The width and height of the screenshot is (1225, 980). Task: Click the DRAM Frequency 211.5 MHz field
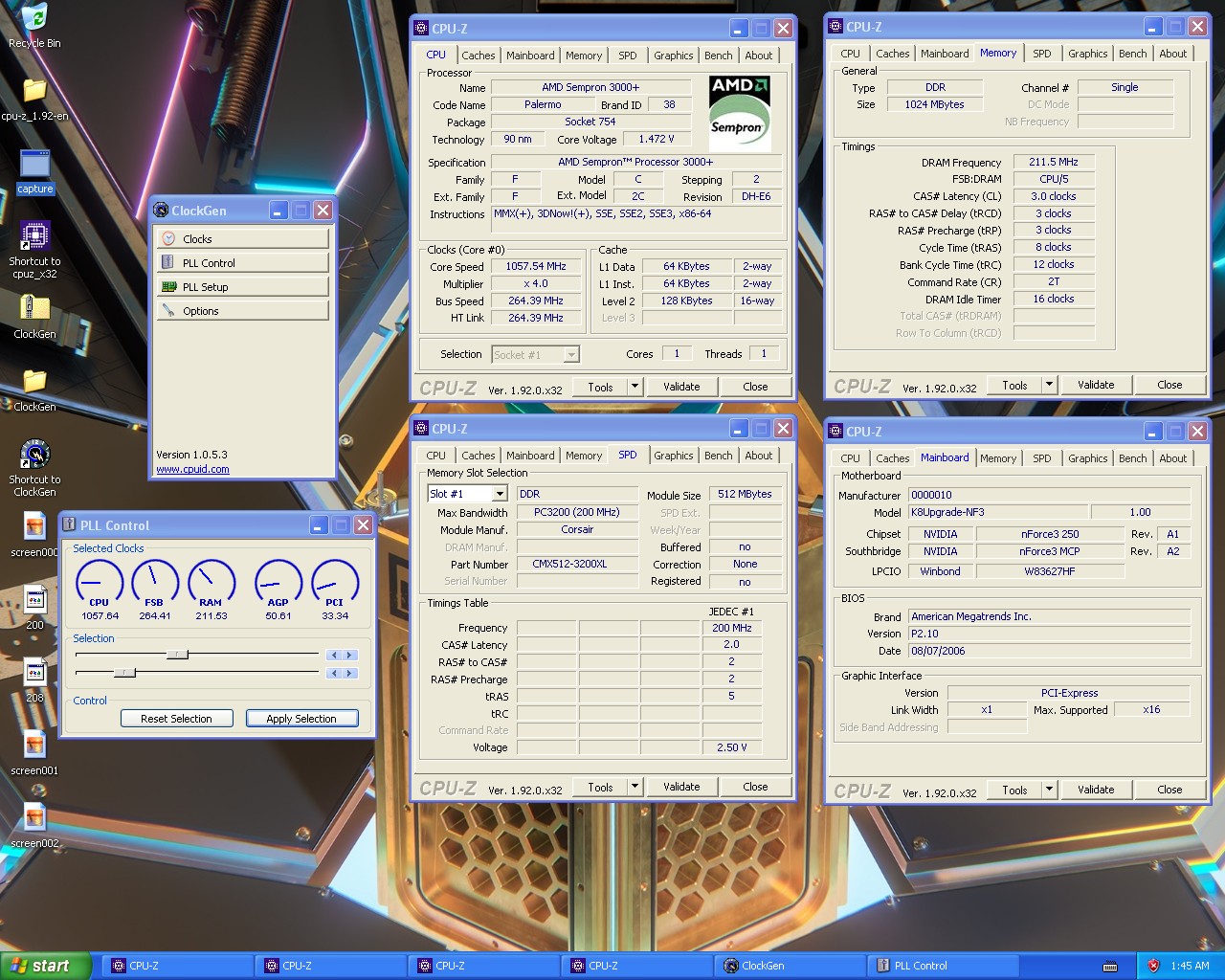[1054, 162]
